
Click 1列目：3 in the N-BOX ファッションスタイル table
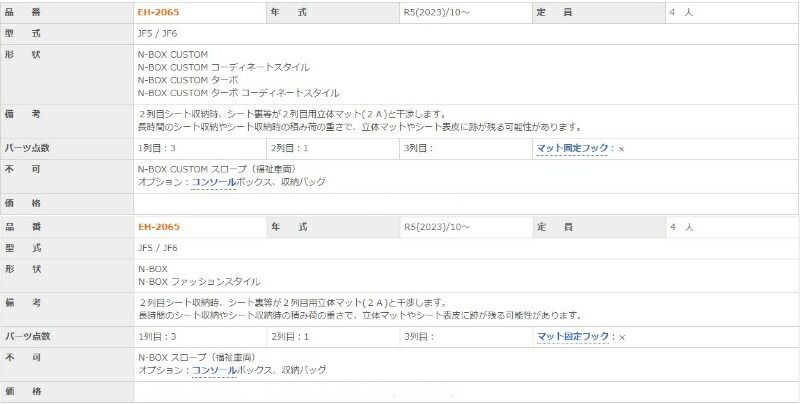pos(157,337)
